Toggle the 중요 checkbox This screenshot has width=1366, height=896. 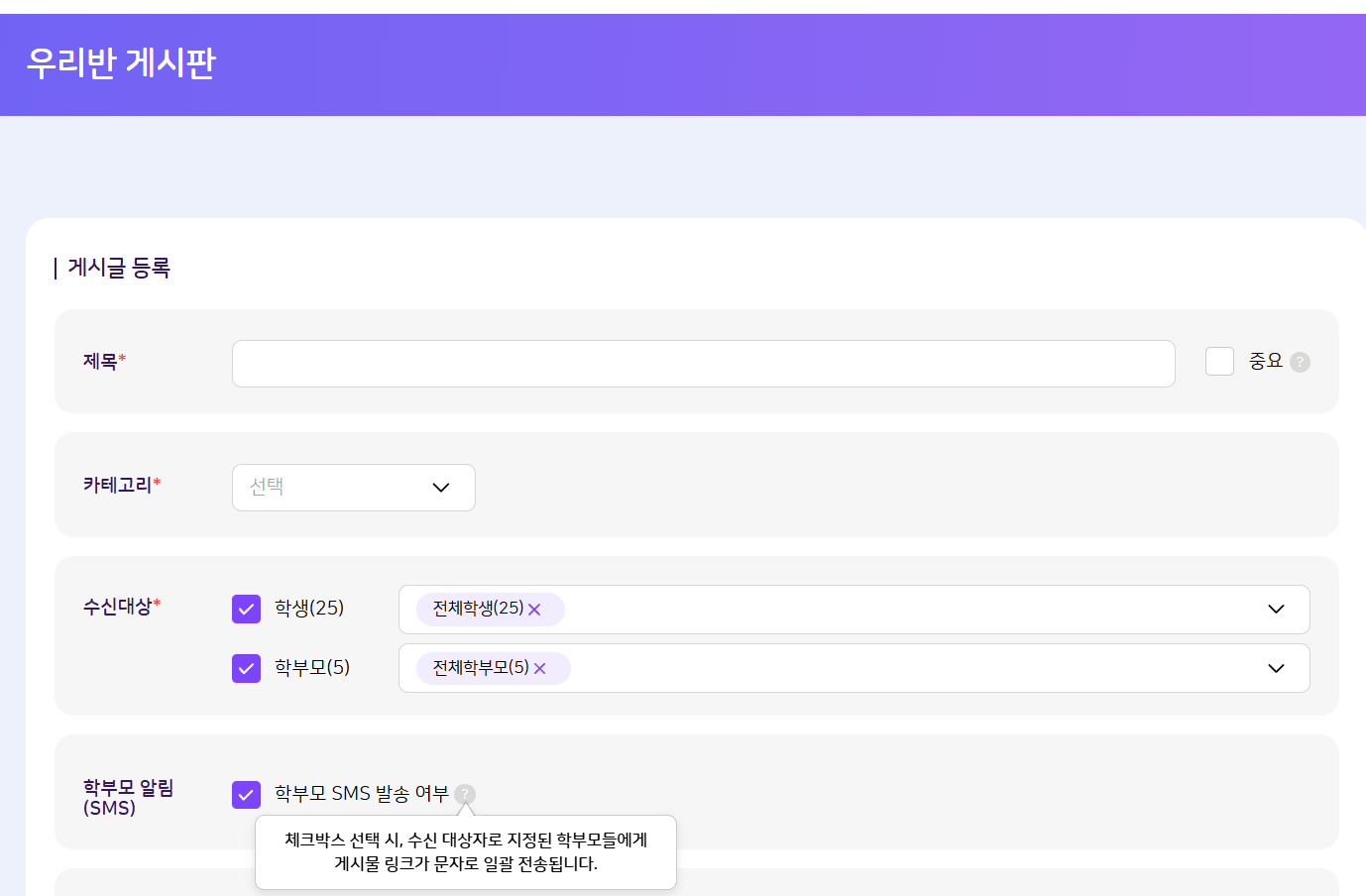[1219, 362]
